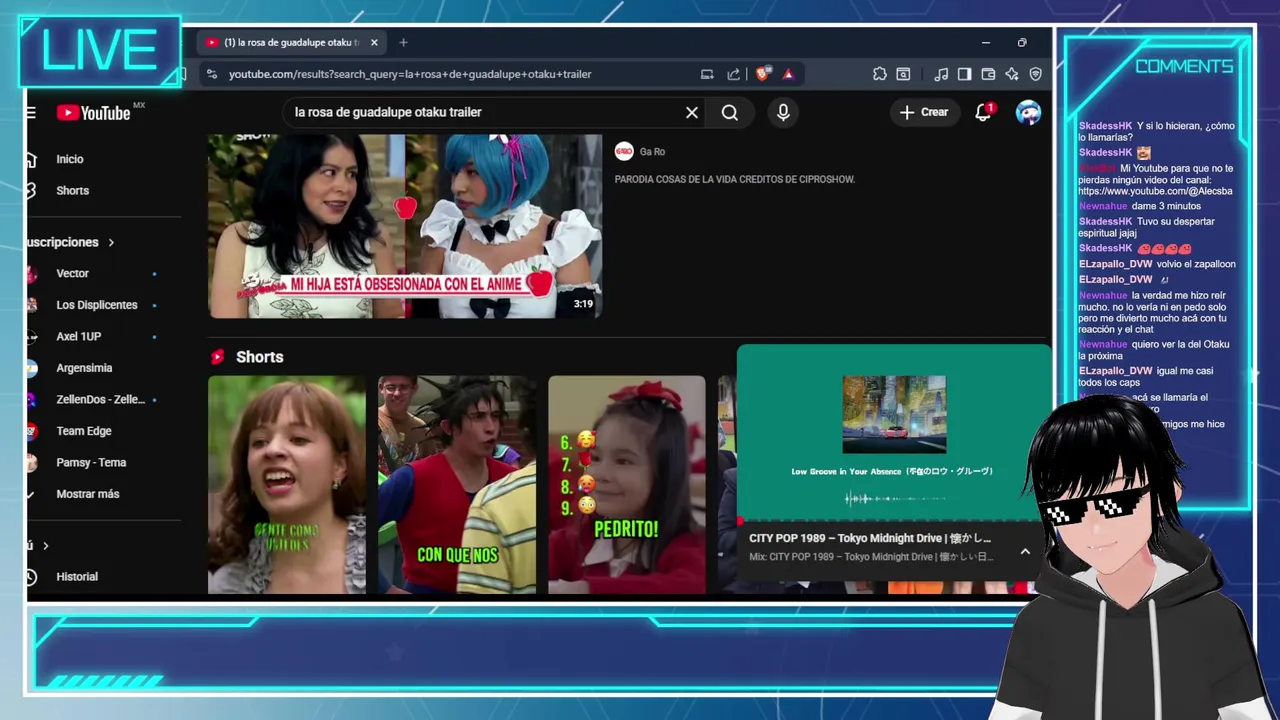Viewport: 1280px width, 720px height.
Task: Click the Vector new-content blue dot
Action: click(154, 273)
